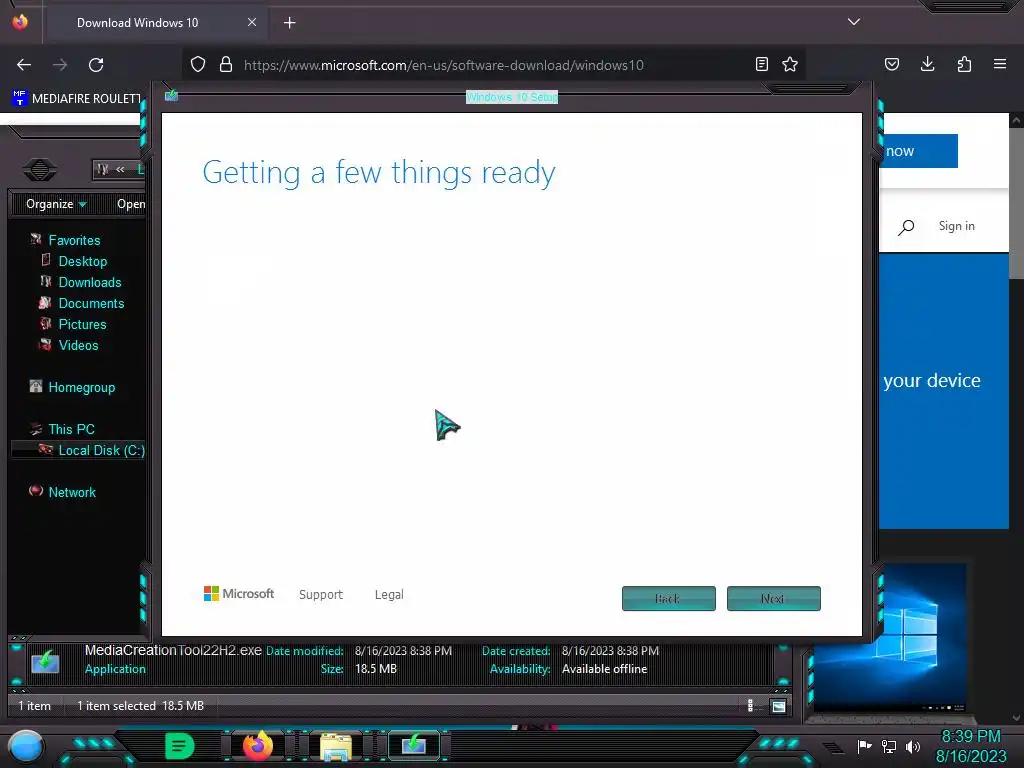Bookmark this page with the star icon
This screenshot has width=1024, height=768.
tap(790, 64)
